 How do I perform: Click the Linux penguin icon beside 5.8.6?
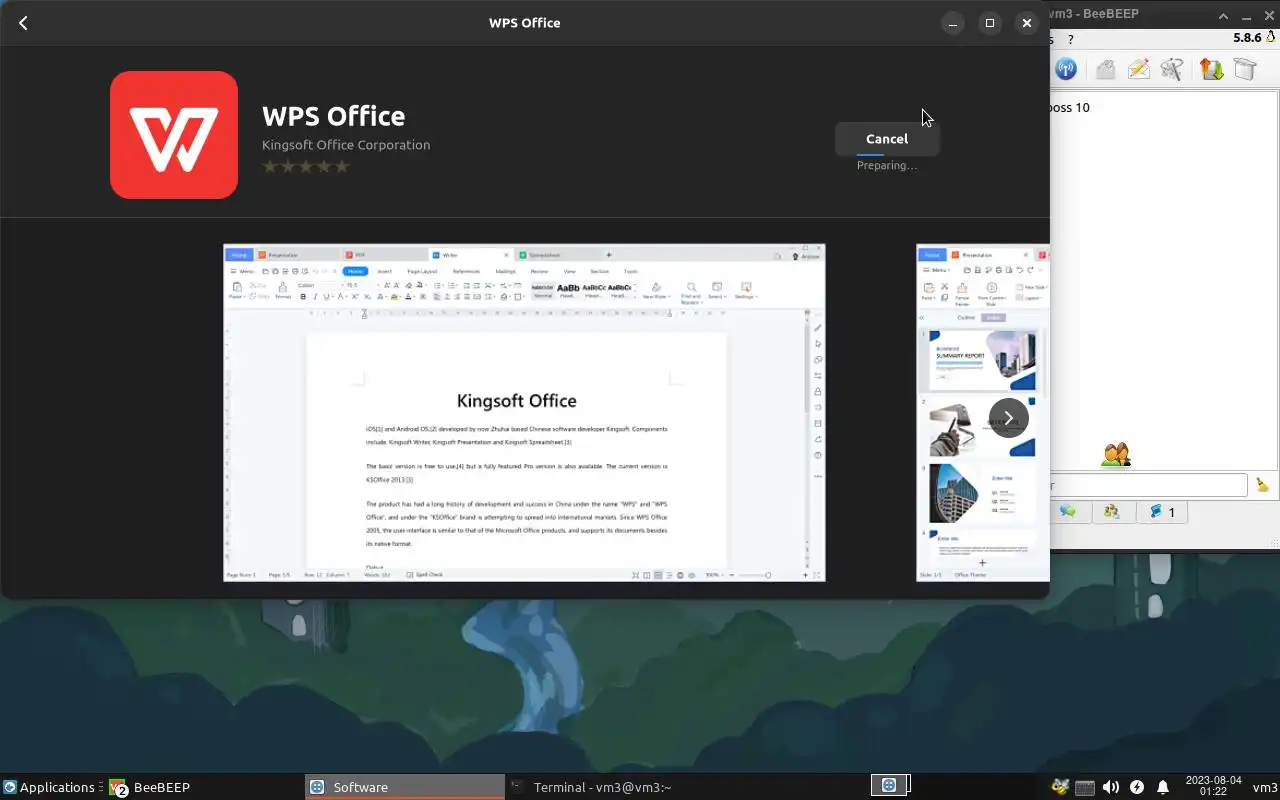(1271, 37)
